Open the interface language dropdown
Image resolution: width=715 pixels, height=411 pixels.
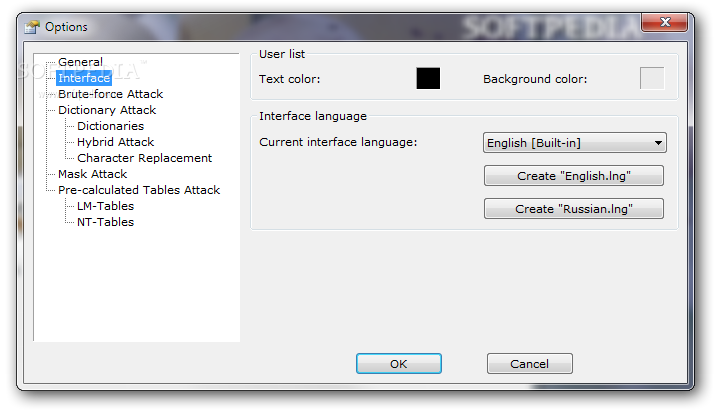(575, 143)
